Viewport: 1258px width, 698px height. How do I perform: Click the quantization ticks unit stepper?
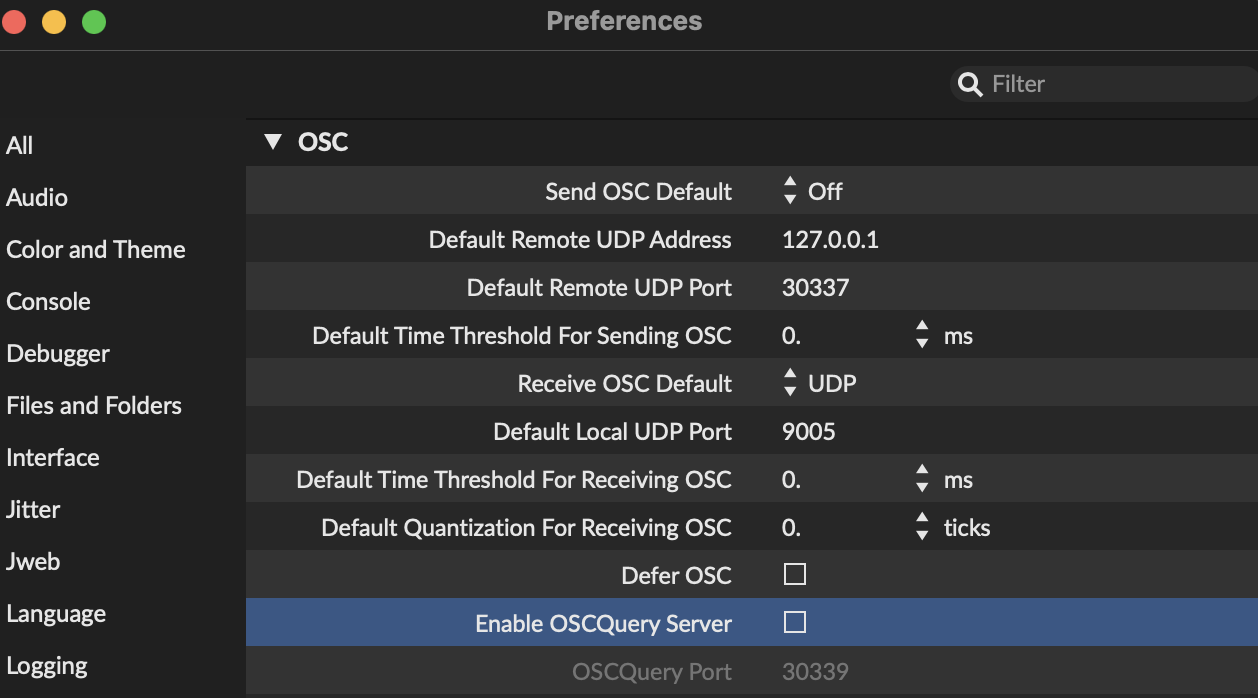922,527
